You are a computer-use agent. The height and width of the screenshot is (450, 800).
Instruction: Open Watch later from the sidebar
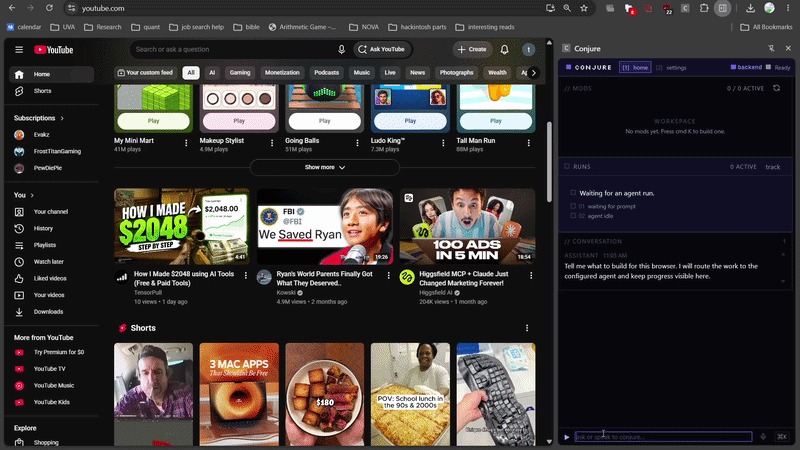[x=51, y=262]
